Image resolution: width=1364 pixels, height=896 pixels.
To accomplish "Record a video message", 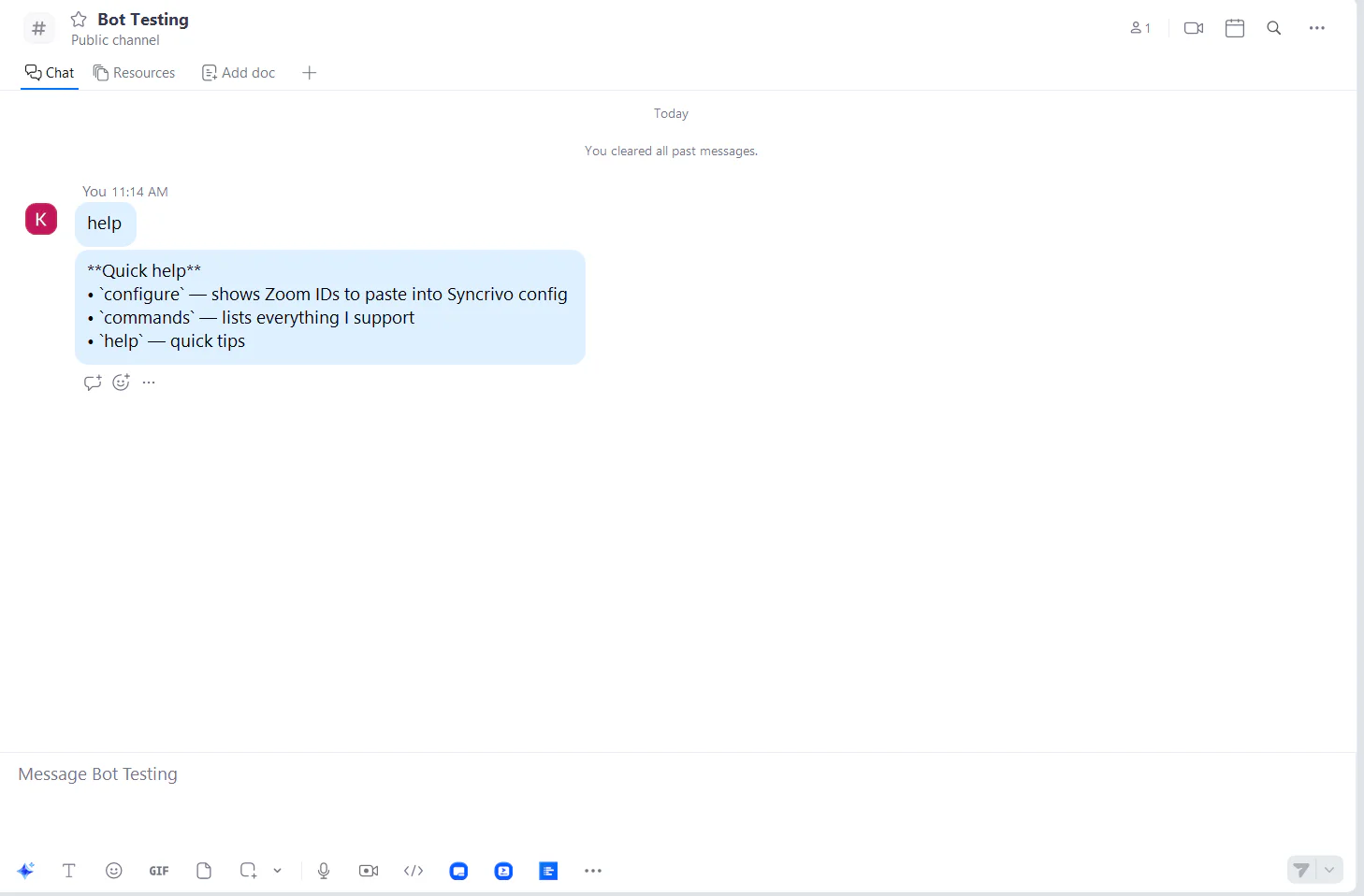I will tap(369, 871).
